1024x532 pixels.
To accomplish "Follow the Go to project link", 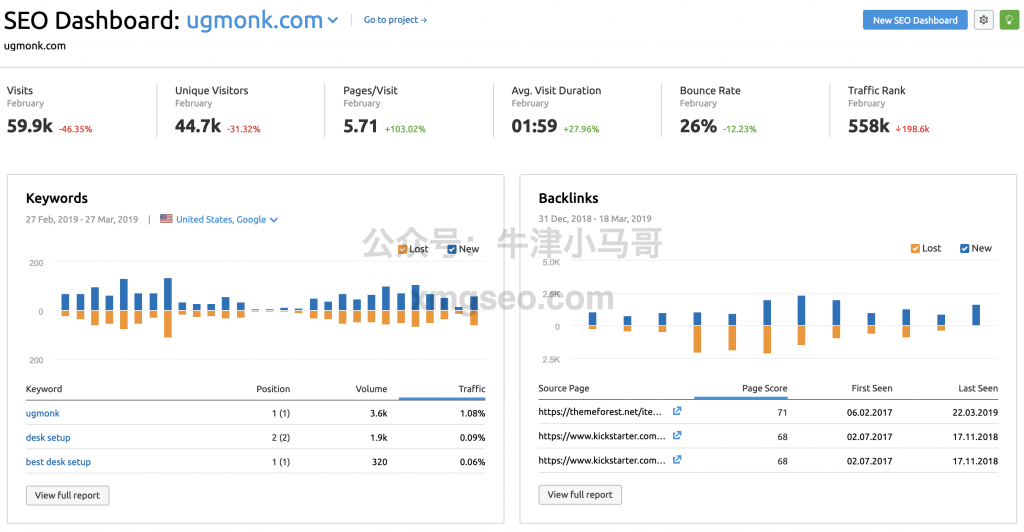I will pyautogui.click(x=395, y=20).
